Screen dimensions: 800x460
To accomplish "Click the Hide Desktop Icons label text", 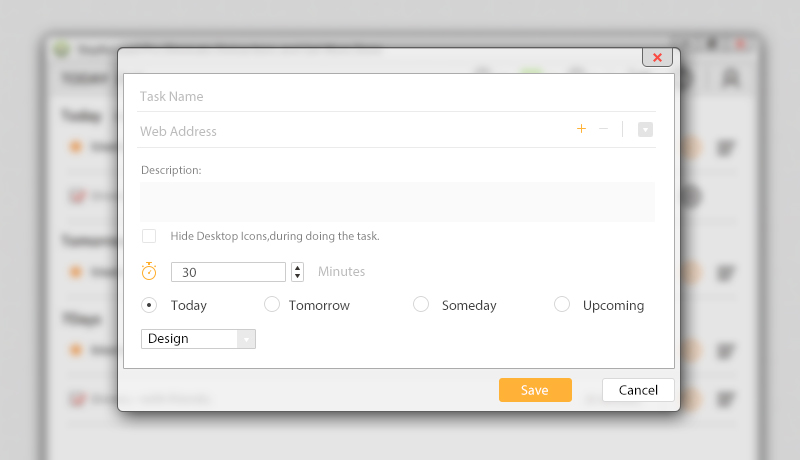I will [x=275, y=236].
